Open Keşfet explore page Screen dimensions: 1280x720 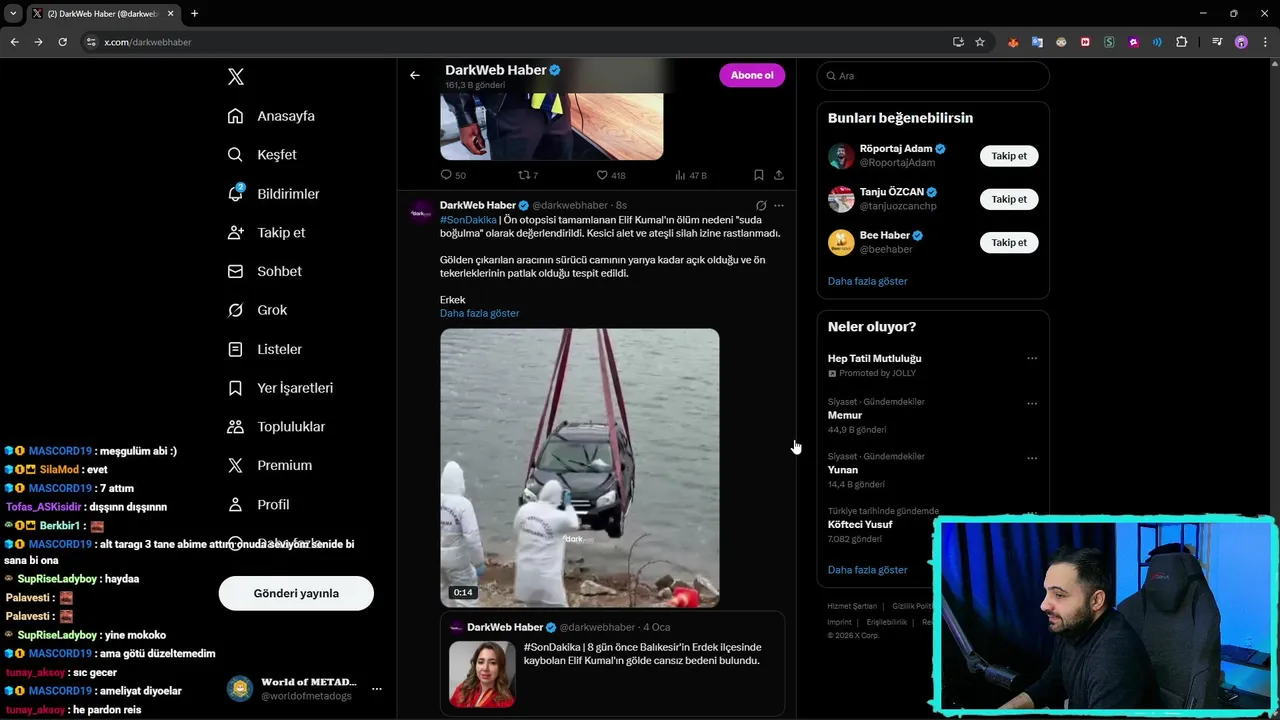262,155
